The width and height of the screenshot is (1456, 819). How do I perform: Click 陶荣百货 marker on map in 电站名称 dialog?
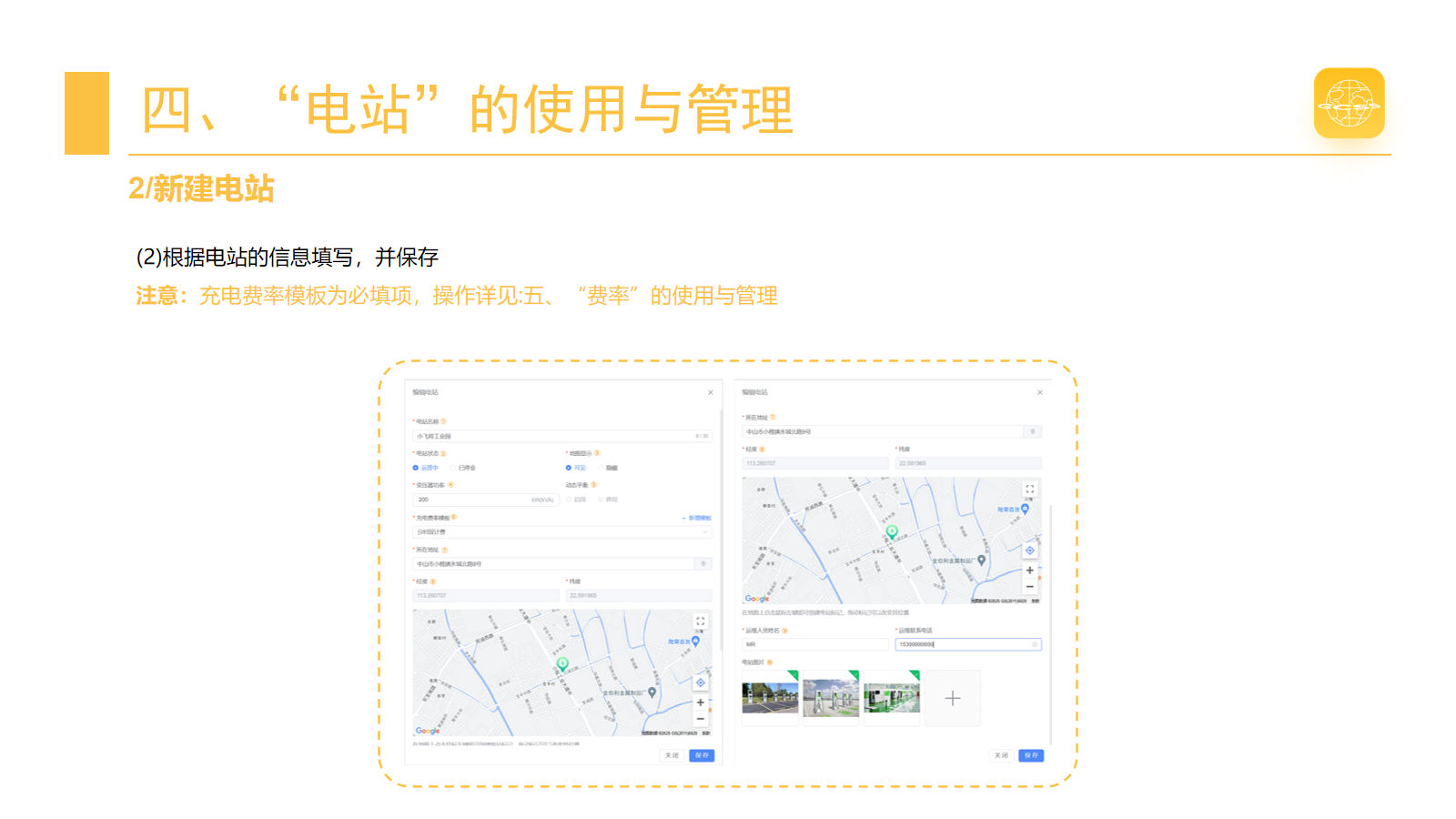pos(695,641)
